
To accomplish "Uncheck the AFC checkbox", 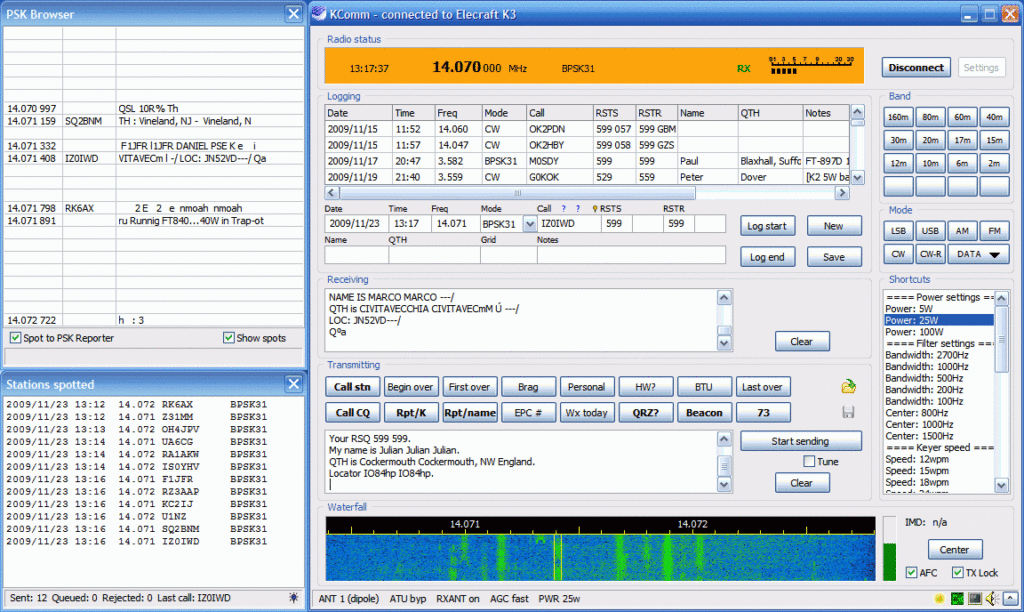I will (911, 572).
